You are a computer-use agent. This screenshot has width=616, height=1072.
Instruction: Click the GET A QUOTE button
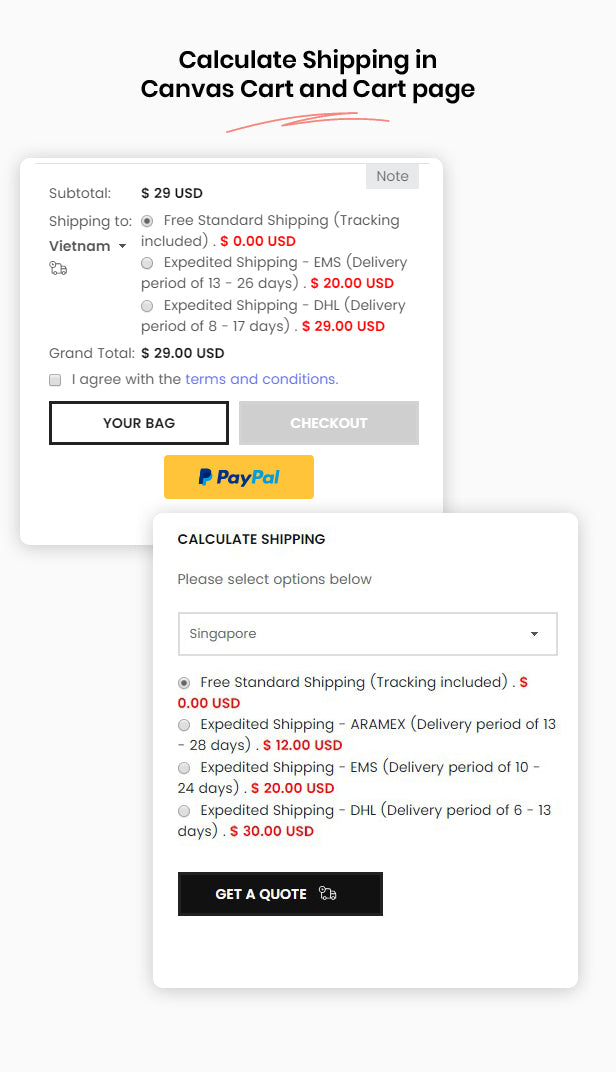pos(280,894)
